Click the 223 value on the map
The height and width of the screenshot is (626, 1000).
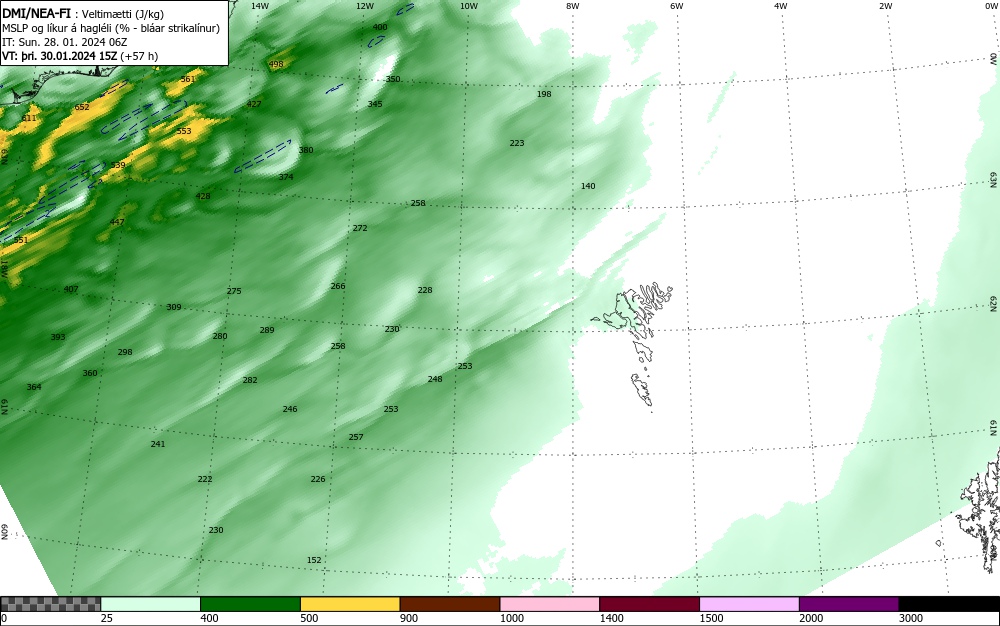(517, 143)
